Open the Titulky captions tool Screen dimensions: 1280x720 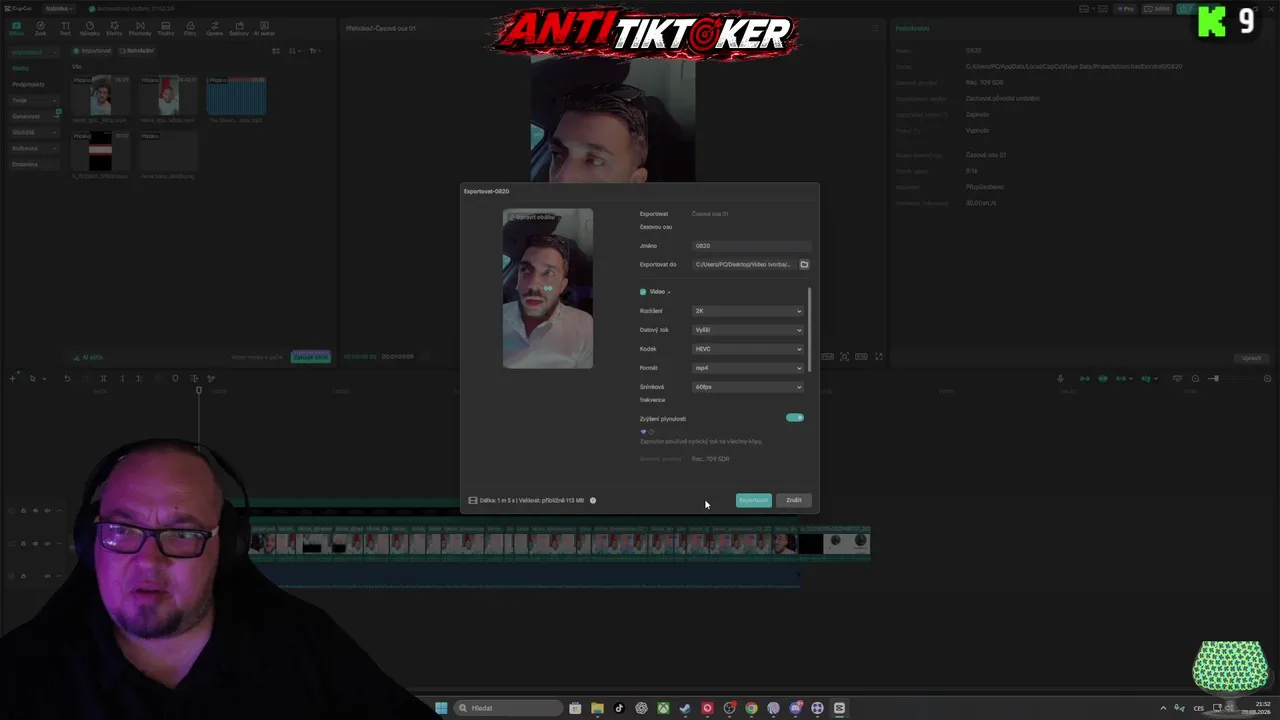(165, 28)
